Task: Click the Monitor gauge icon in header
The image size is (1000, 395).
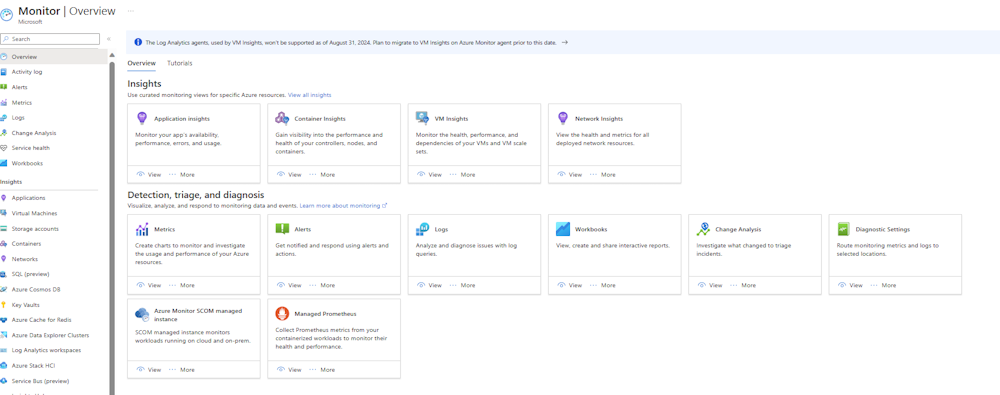Action: (7, 16)
